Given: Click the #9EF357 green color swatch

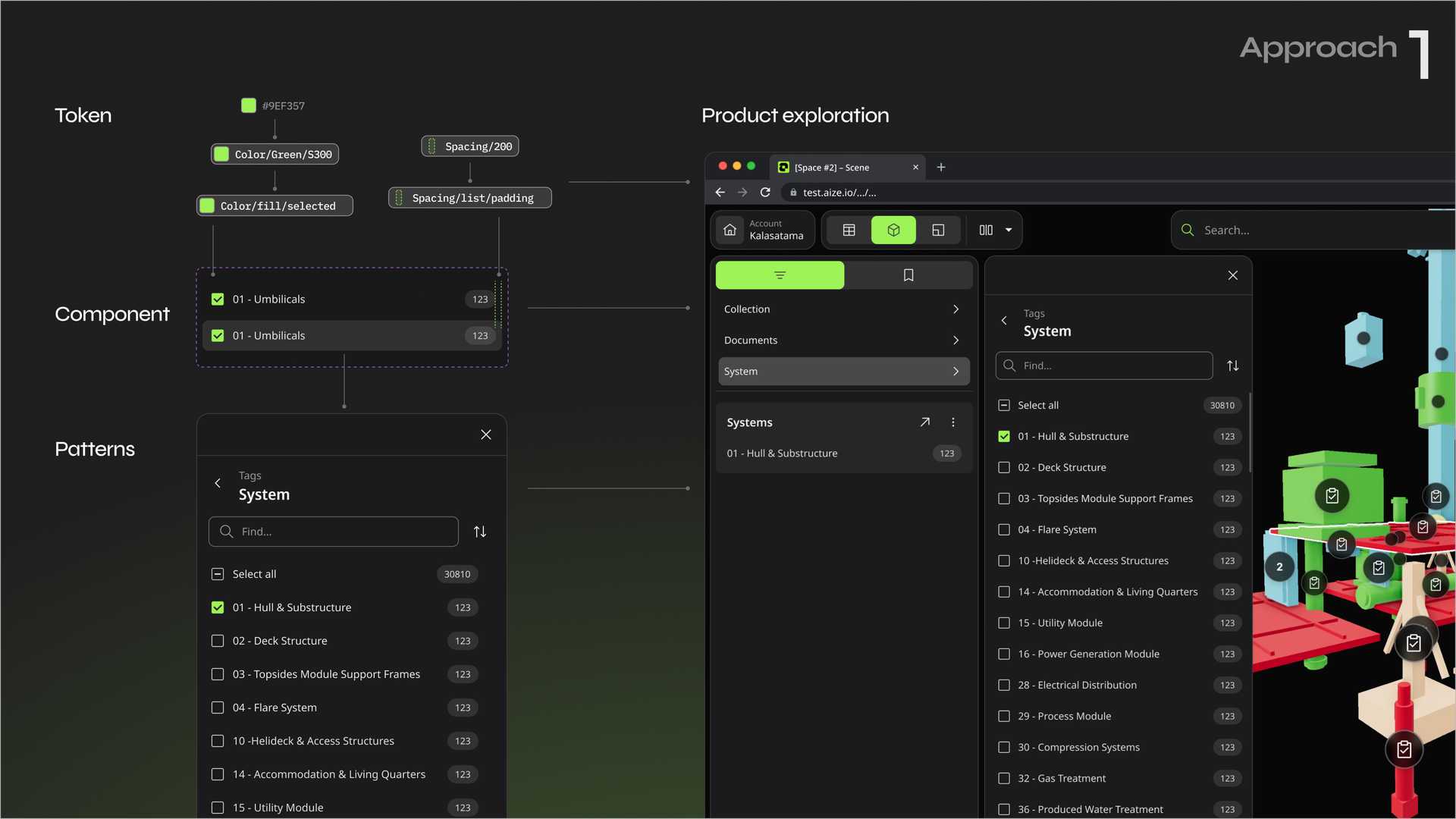Looking at the screenshot, I should (249, 105).
